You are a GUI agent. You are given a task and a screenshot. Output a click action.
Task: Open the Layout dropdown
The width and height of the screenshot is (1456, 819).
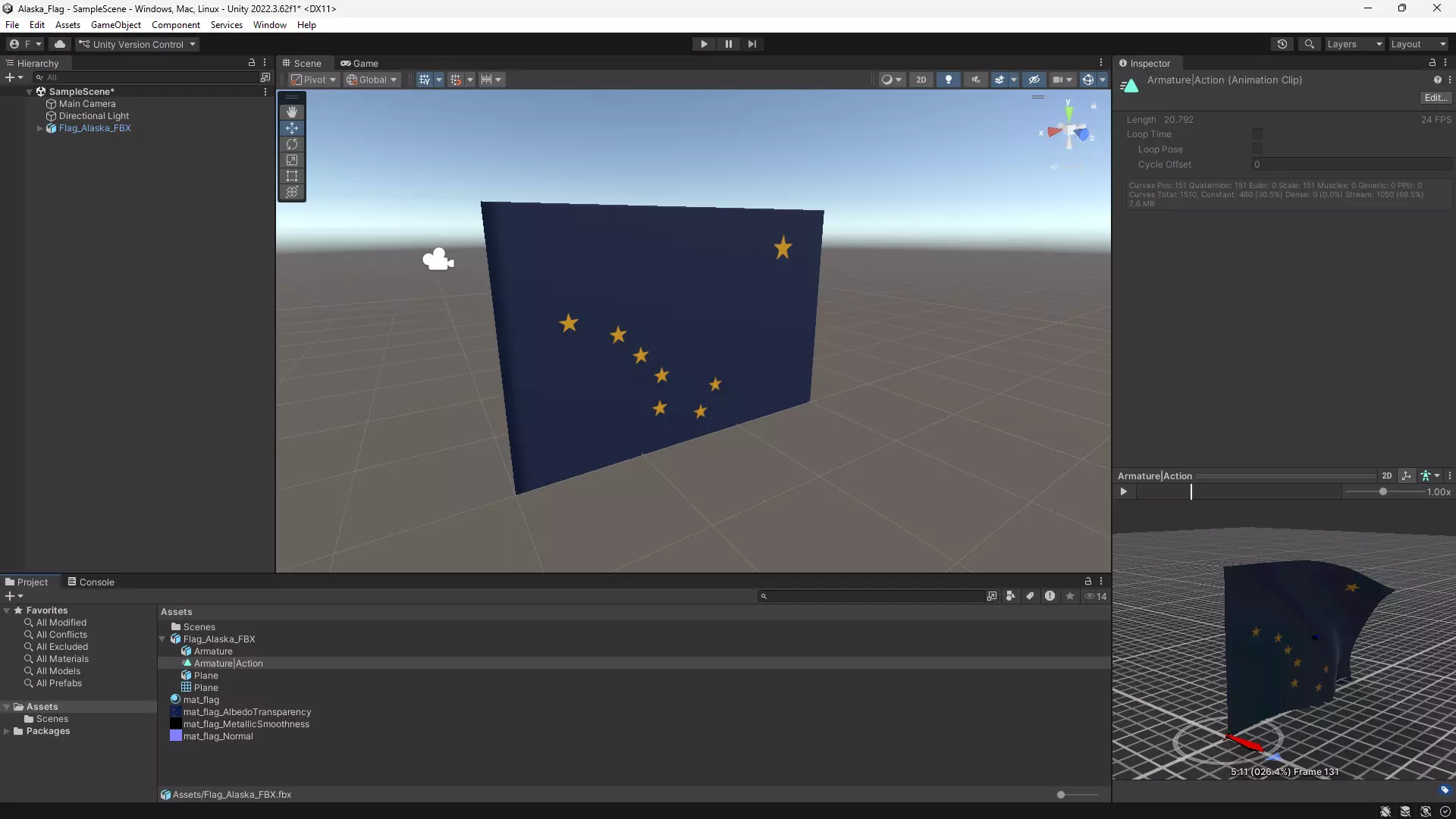click(x=1418, y=44)
